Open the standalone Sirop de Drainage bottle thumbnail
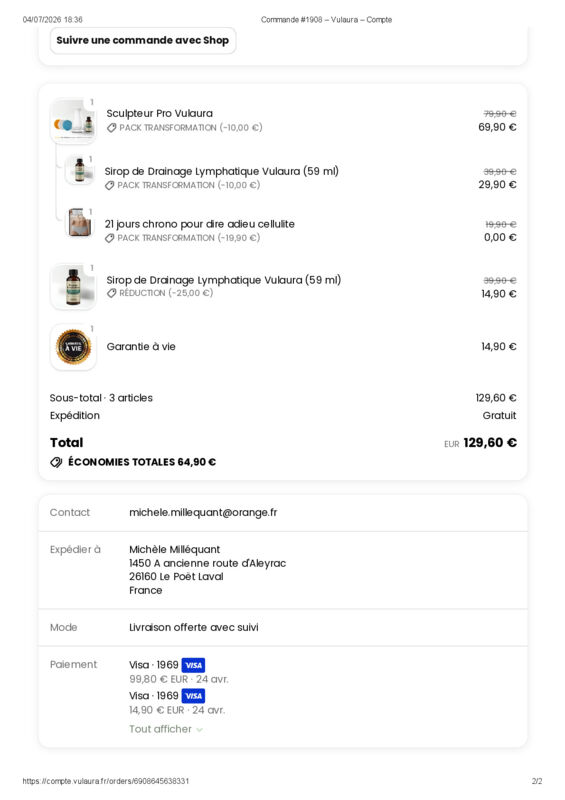The height and width of the screenshot is (800, 565). tap(73, 286)
